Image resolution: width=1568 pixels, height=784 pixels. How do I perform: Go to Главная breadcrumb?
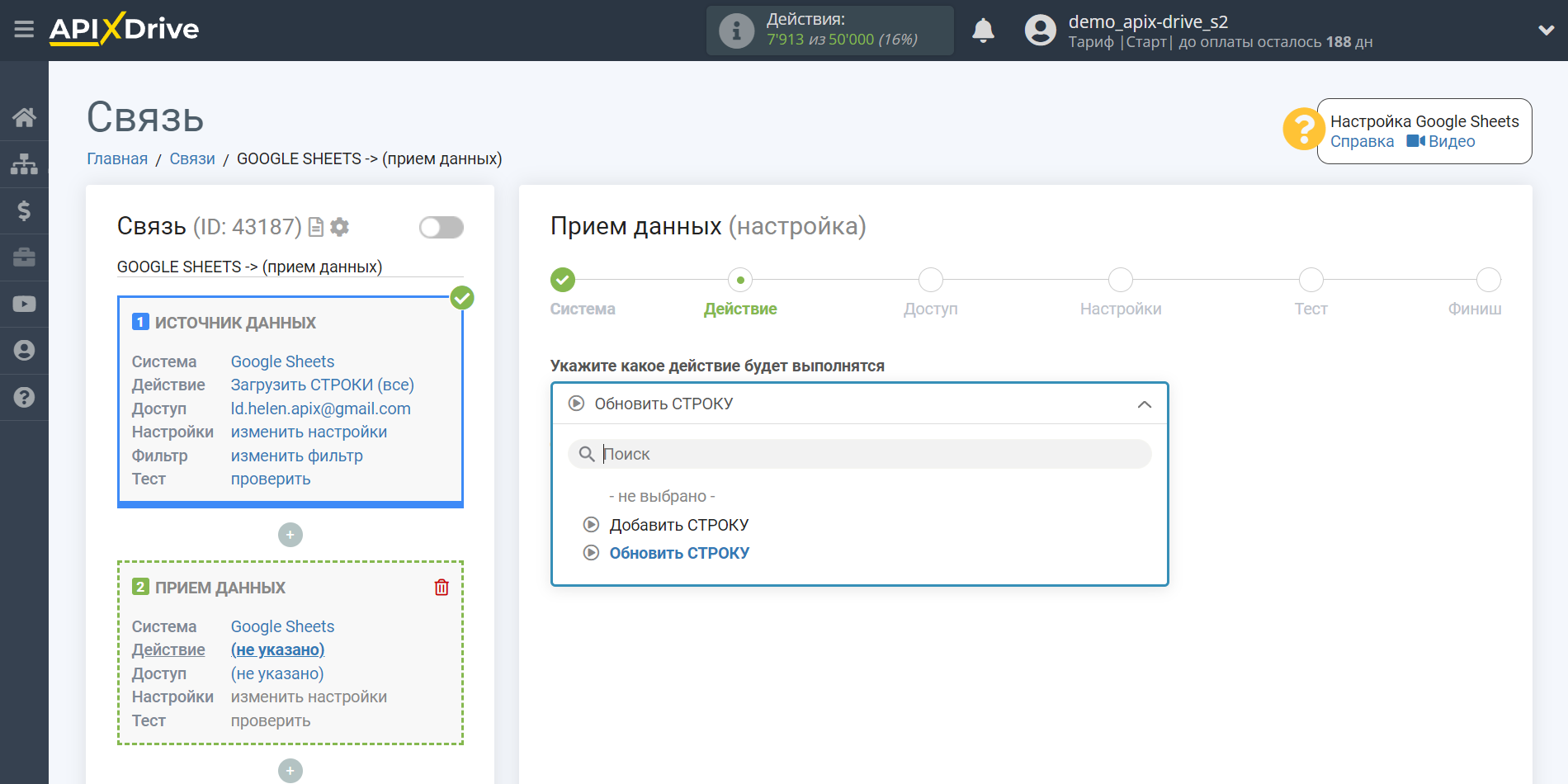tap(117, 158)
